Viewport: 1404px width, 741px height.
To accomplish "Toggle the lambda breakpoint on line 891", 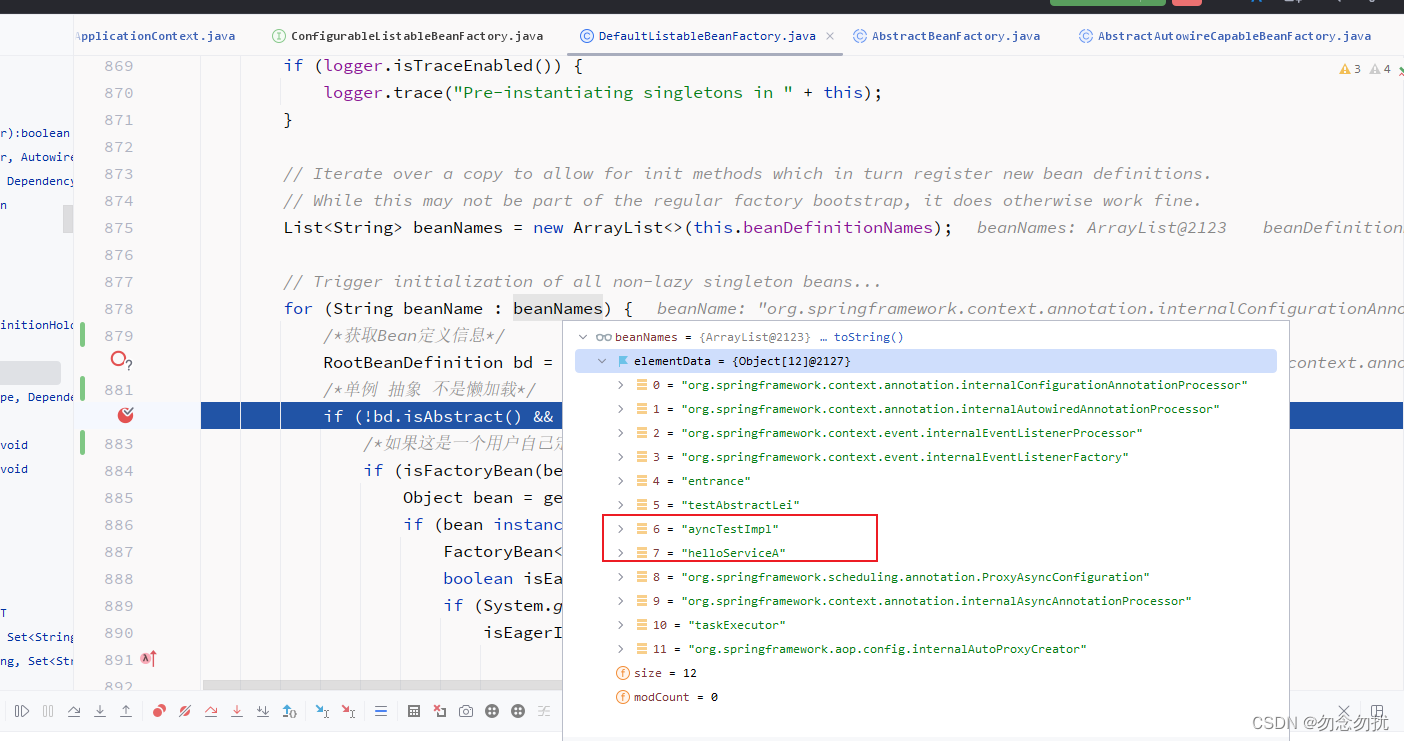I will (148, 659).
